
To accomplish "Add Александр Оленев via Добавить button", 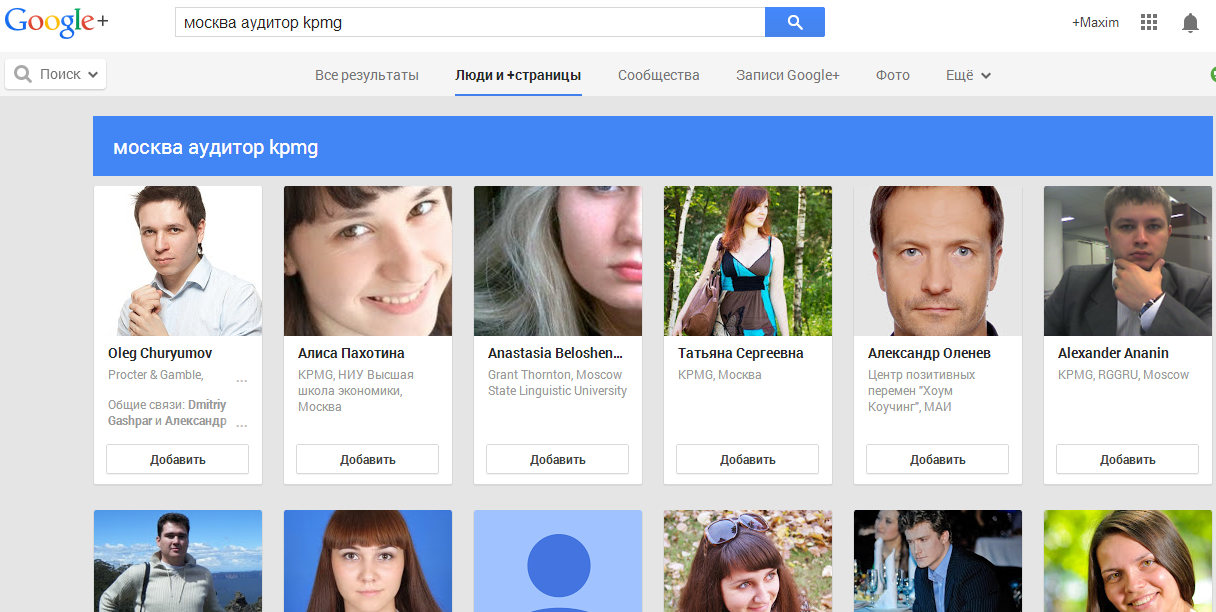I will (938, 459).
